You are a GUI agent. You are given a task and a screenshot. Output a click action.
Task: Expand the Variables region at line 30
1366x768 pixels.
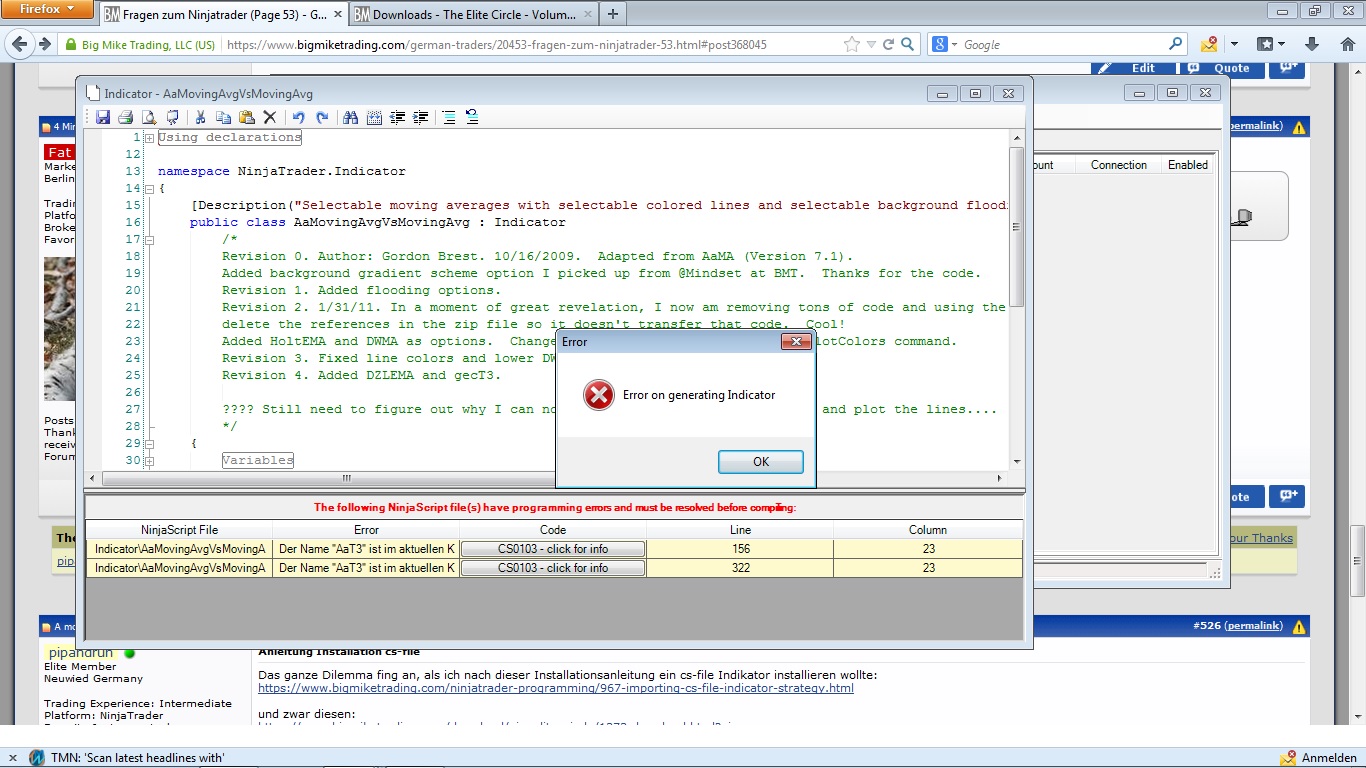click(149, 461)
